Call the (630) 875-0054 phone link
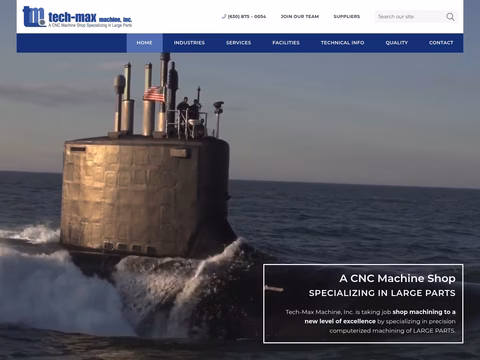This screenshot has height=360, width=480. 247,16
